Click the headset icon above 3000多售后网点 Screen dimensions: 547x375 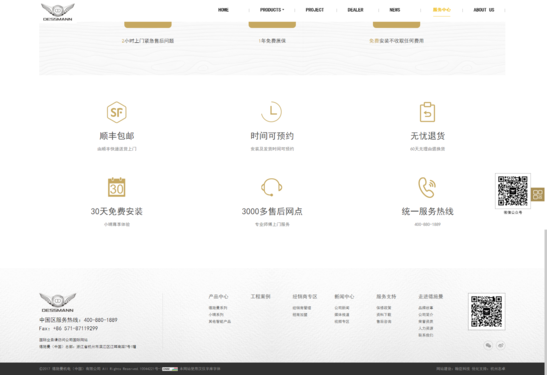click(x=272, y=187)
